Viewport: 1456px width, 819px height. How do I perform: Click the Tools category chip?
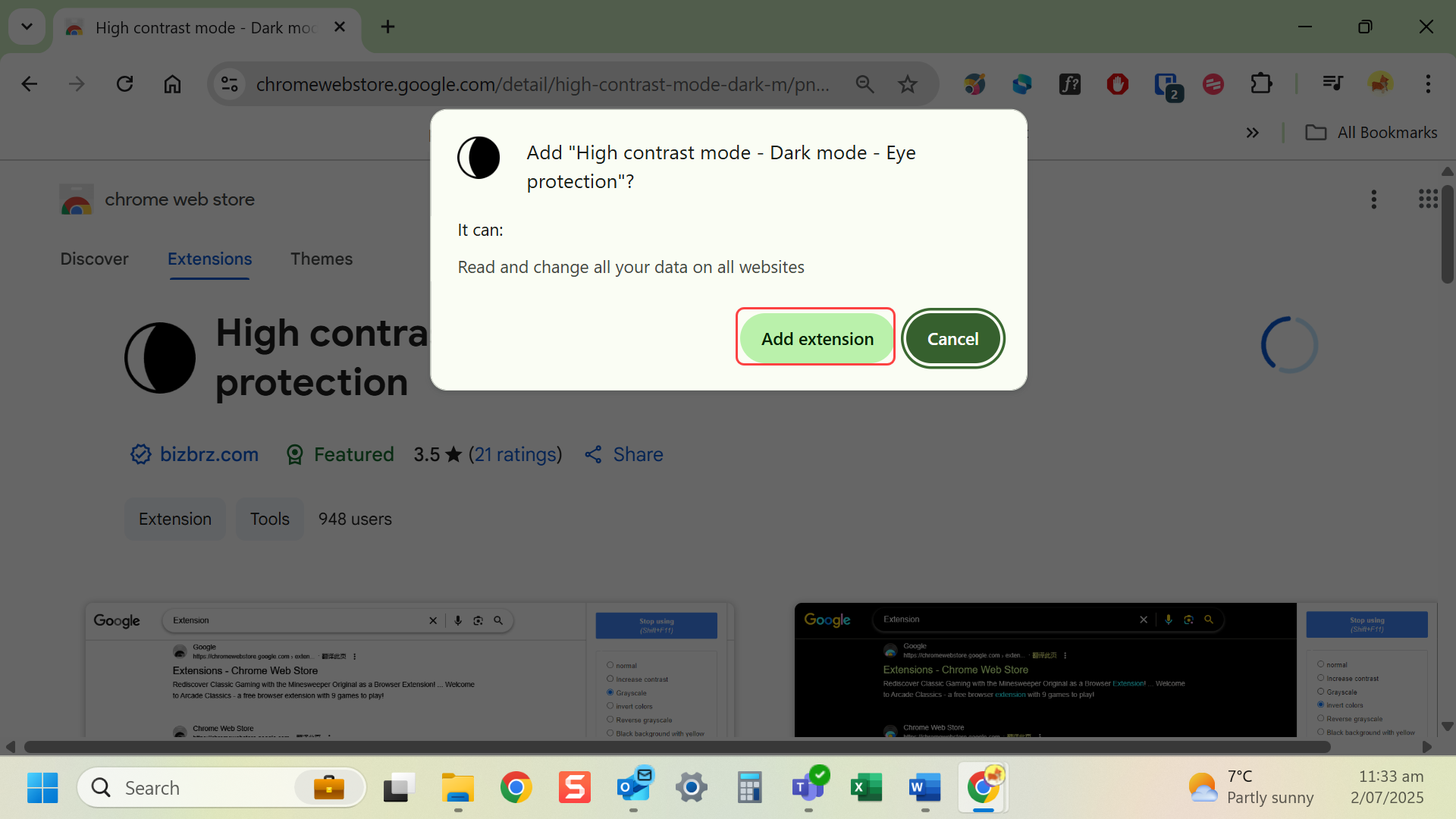pyautogui.click(x=270, y=519)
